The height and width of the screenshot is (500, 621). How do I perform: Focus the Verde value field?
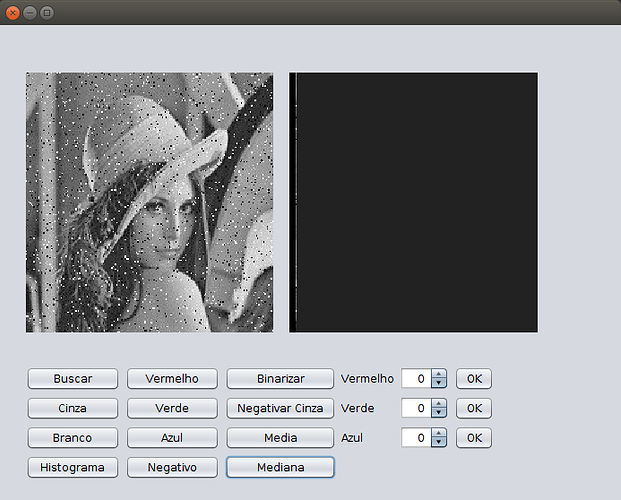point(416,408)
